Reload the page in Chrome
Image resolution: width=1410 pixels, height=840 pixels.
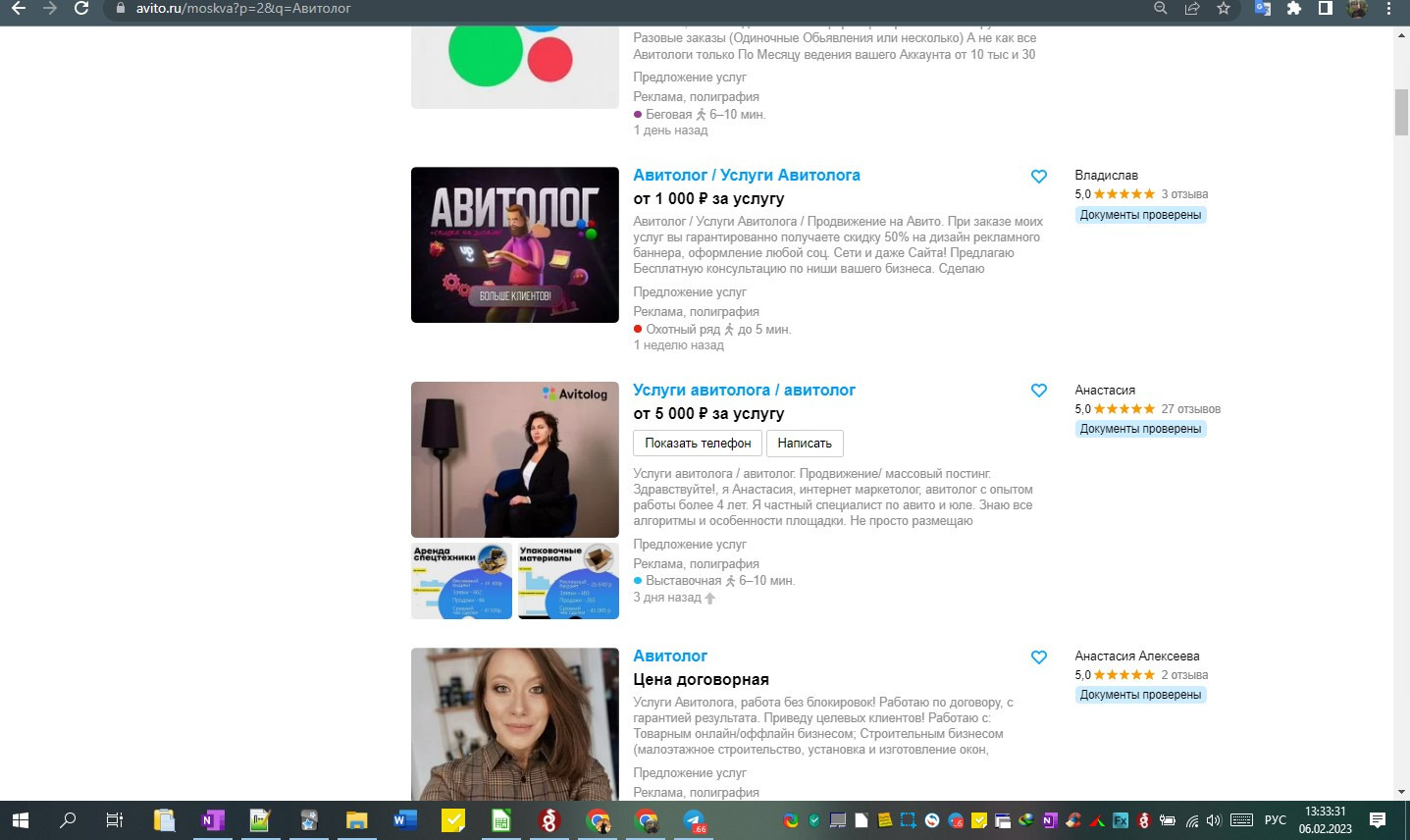pyautogui.click(x=82, y=8)
